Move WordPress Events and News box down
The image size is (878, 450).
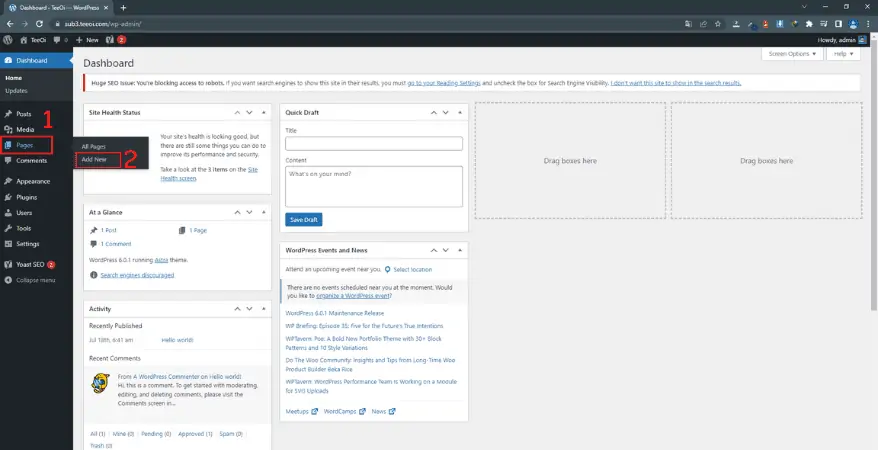[x=445, y=251]
